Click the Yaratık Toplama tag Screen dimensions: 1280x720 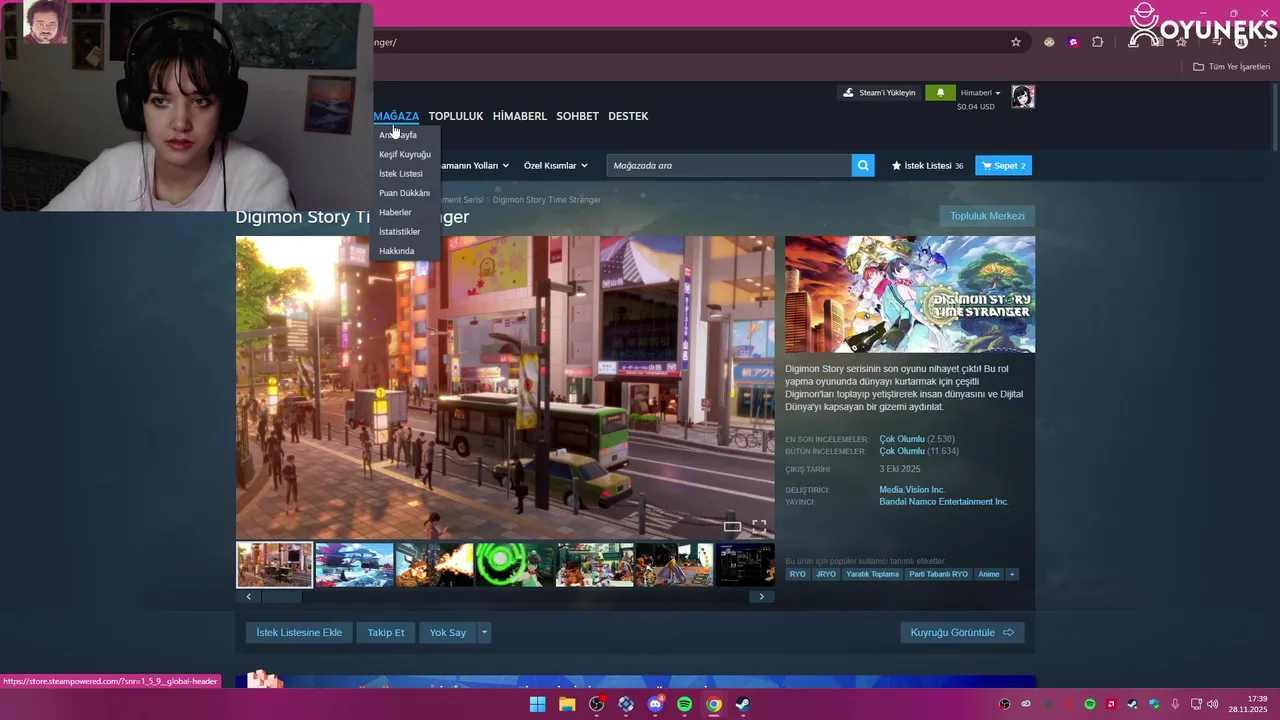(x=872, y=574)
